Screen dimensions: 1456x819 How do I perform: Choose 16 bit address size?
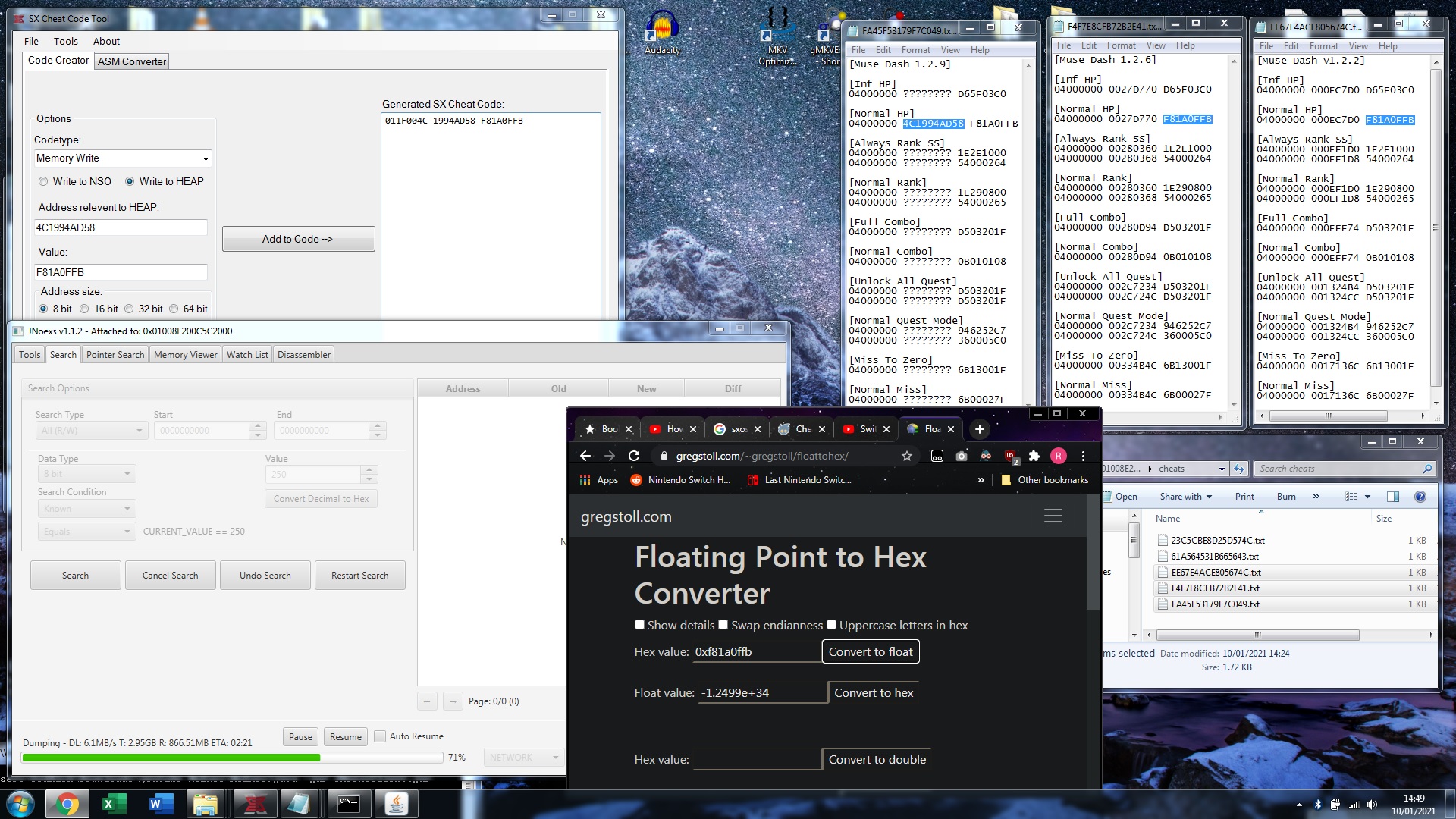click(x=84, y=309)
